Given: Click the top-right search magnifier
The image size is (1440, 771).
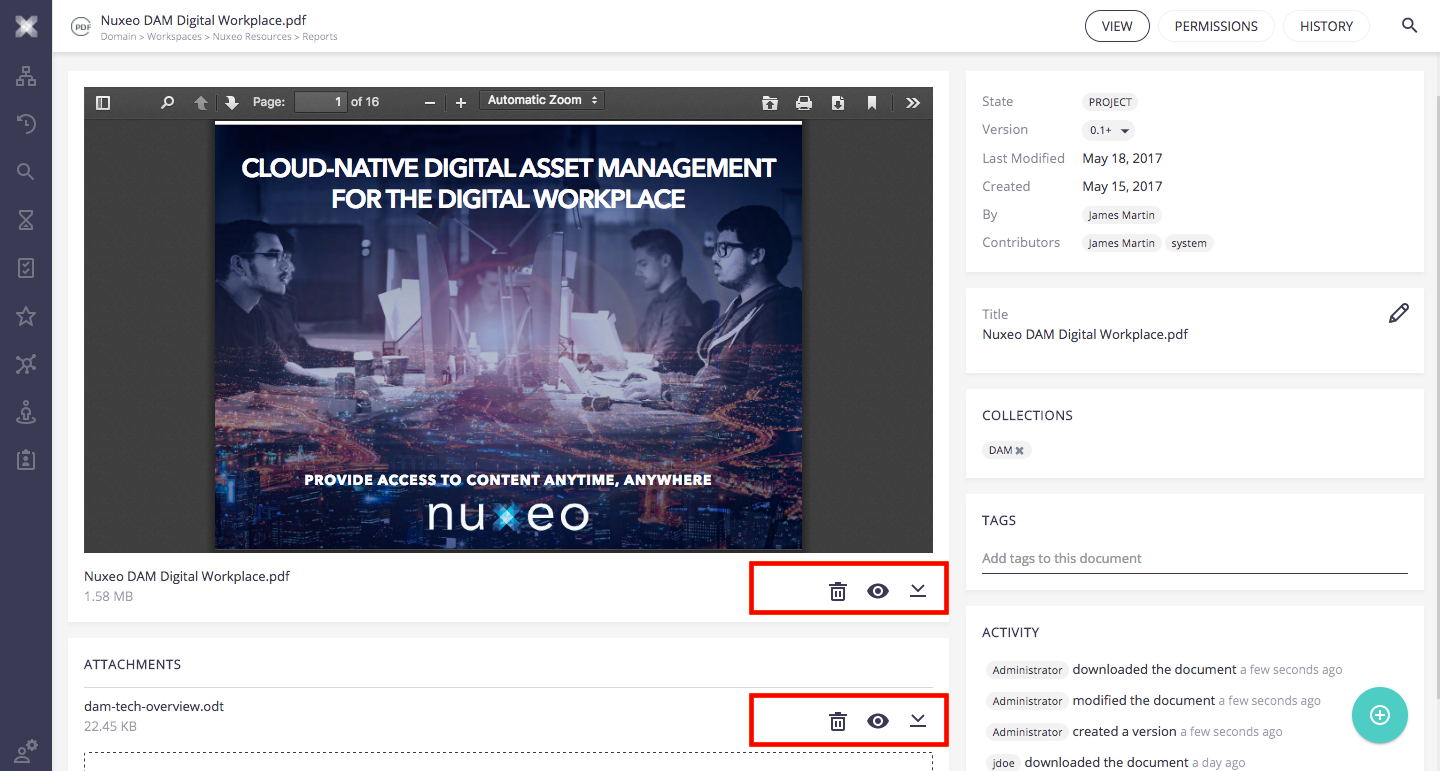Looking at the screenshot, I should pyautogui.click(x=1410, y=26).
